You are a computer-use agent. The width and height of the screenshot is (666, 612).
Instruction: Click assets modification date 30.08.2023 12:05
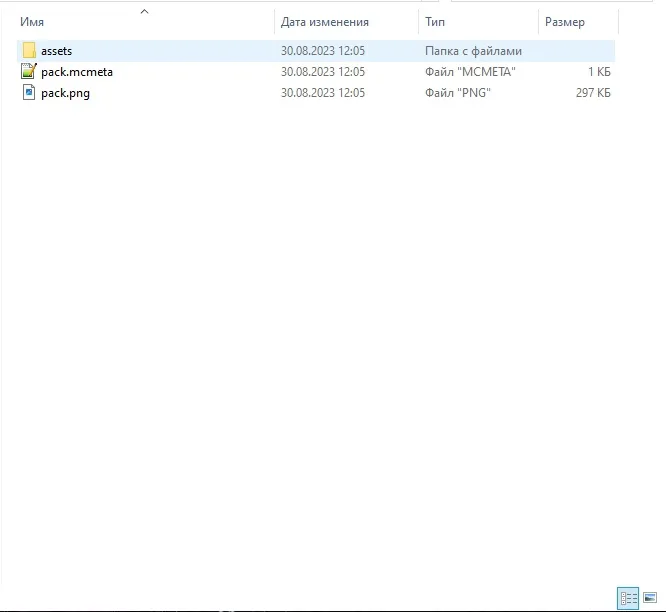(x=323, y=51)
